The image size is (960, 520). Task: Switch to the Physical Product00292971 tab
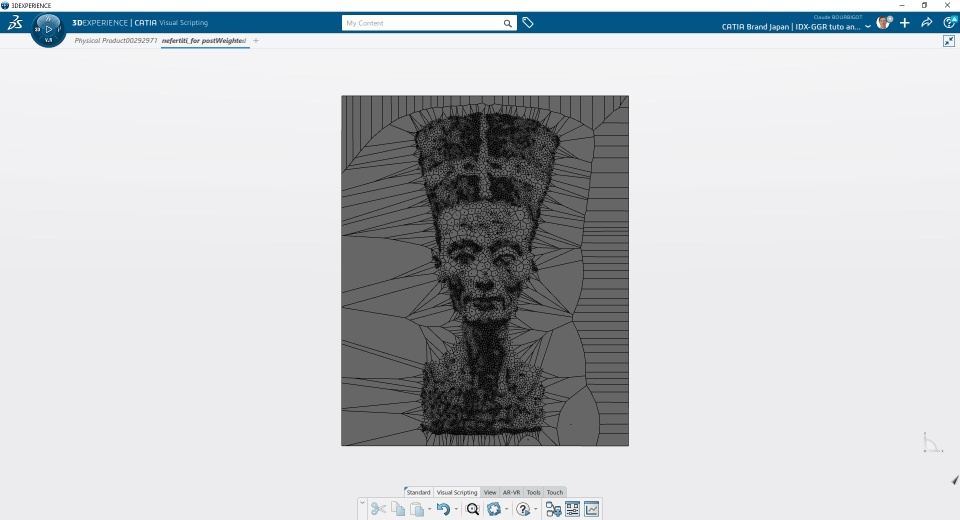(116, 40)
